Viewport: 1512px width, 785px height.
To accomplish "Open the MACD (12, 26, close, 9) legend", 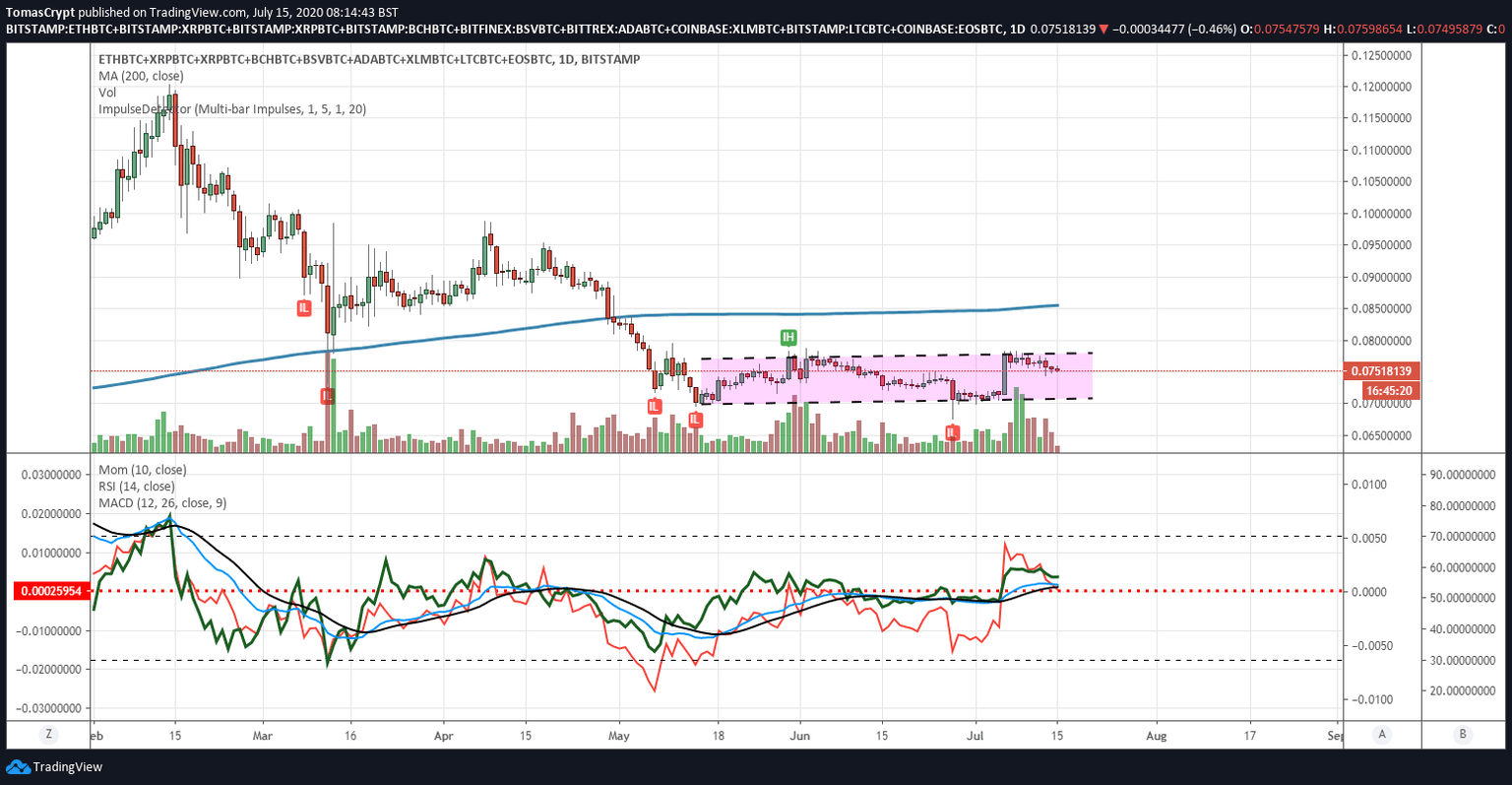I will tap(162, 503).
